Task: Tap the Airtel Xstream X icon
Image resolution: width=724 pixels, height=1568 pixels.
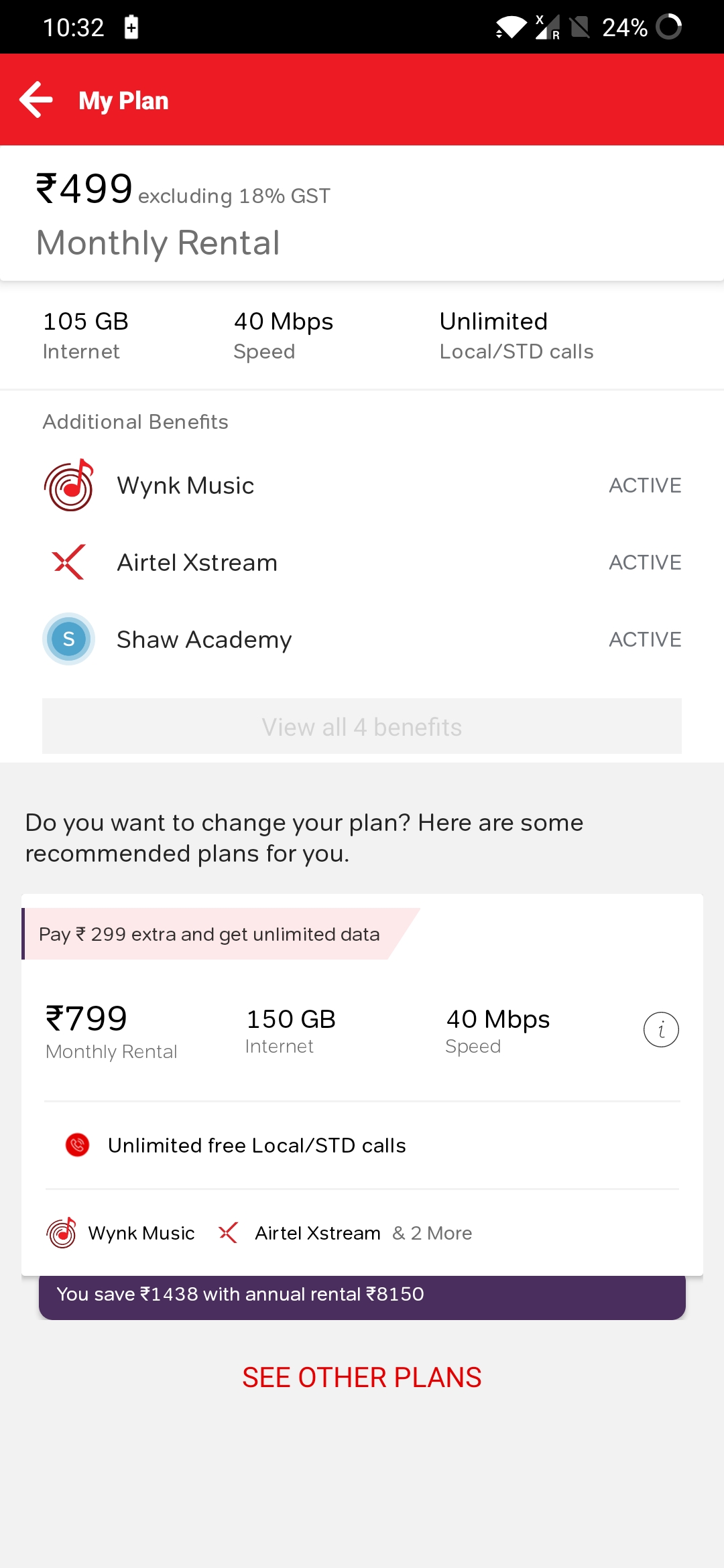Action: click(68, 562)
